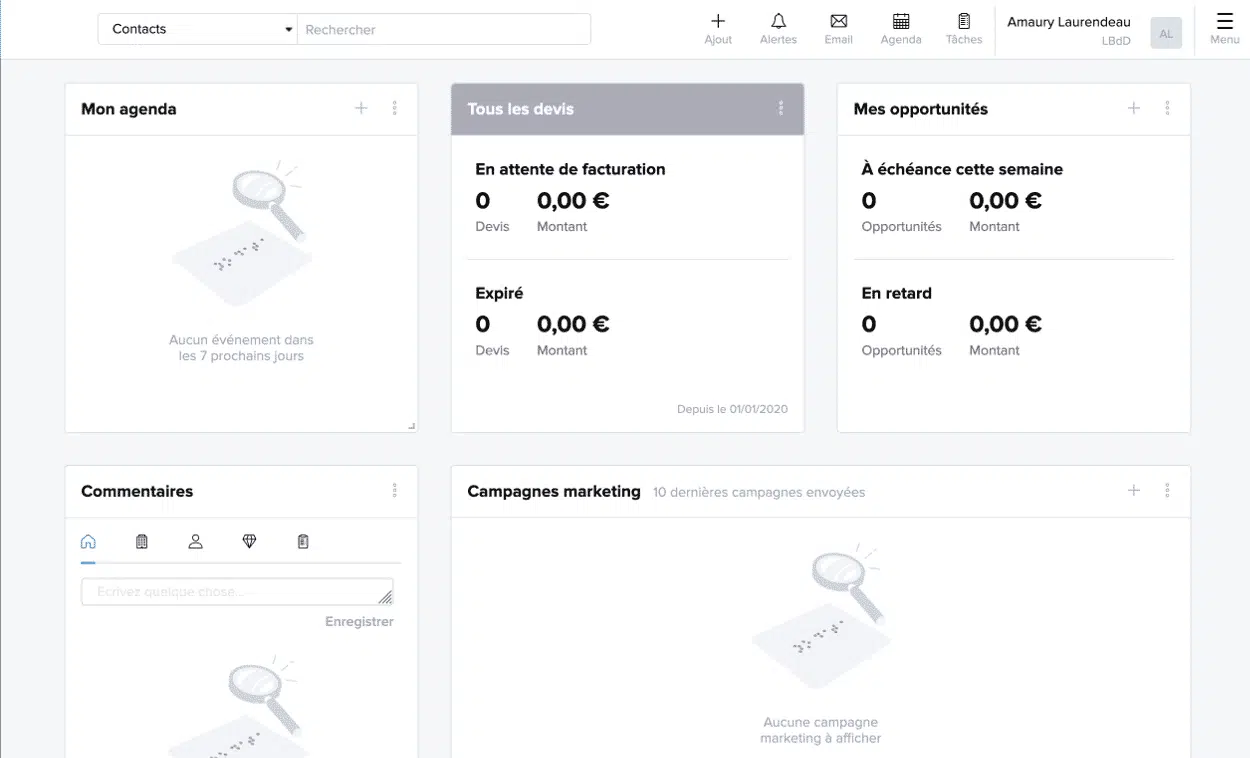Open the Tâches clipboard icon
Screen dimensions: 1250x758
(964, 28)
